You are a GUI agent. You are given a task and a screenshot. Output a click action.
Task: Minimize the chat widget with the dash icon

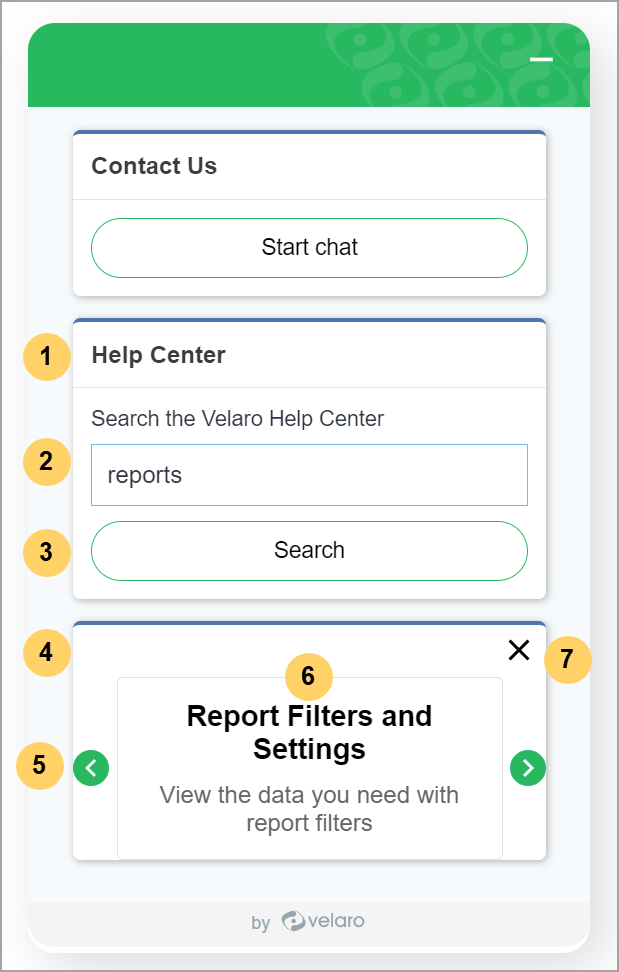coord(541,60)
